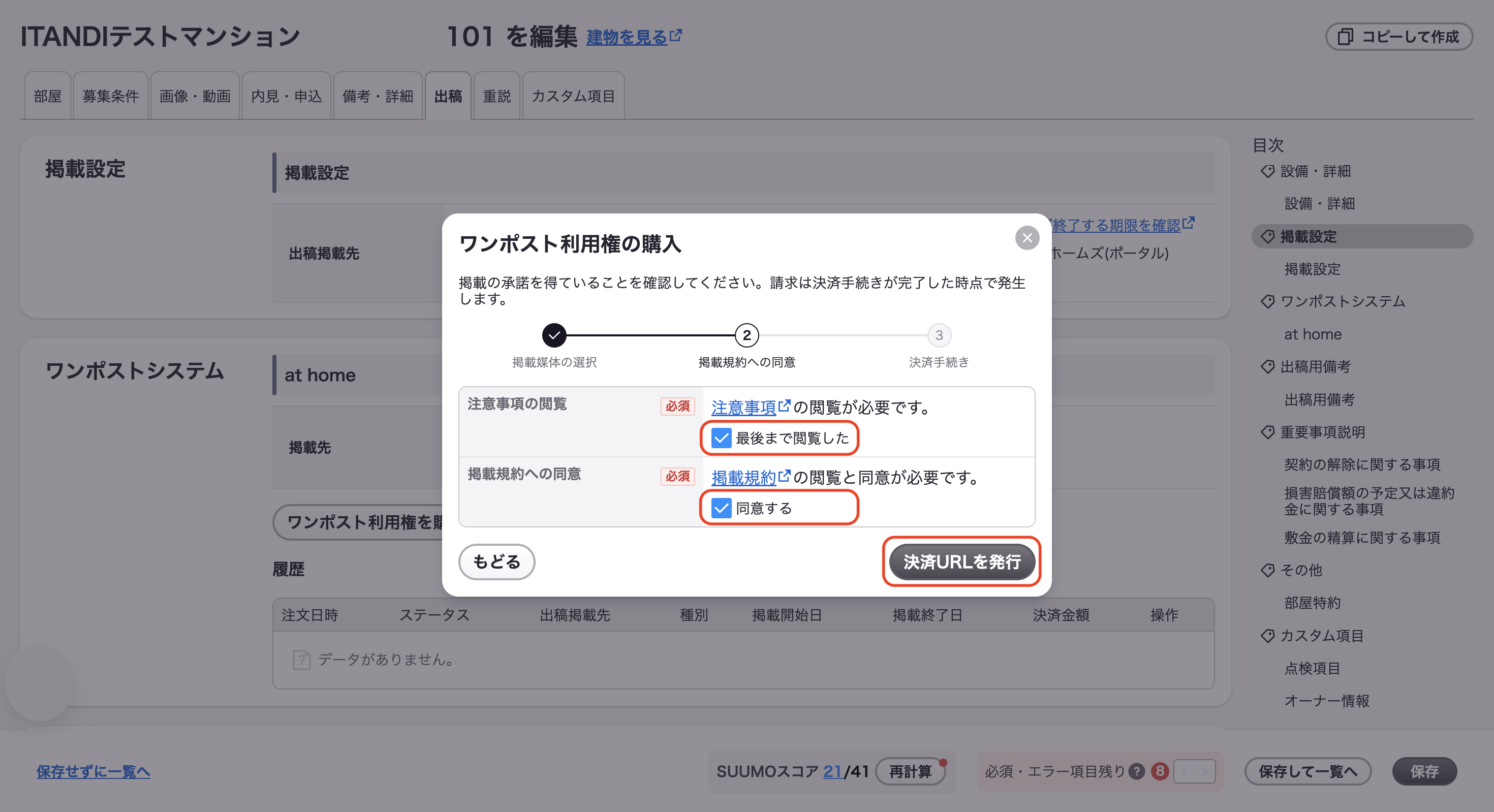
Task: Jump to 点検項目 in 目次
Action: pyautogui.click(x=1312, y=668)
